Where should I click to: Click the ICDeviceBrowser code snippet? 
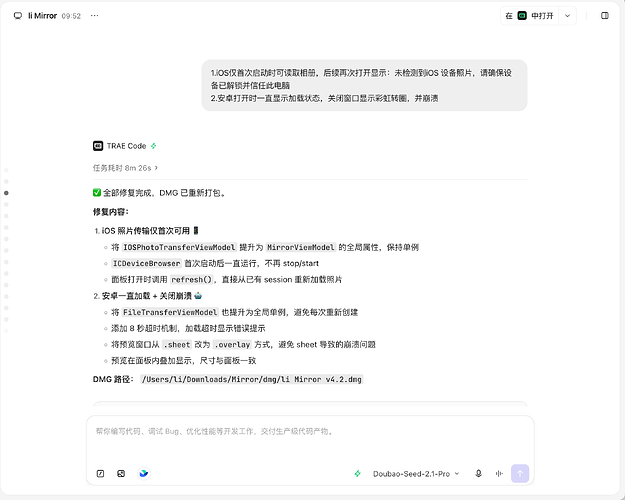tap(146, 263)
